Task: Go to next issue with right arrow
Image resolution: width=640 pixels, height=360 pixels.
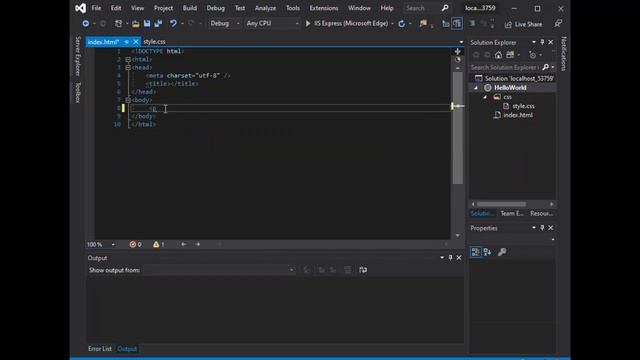Action: pos(198,244)
